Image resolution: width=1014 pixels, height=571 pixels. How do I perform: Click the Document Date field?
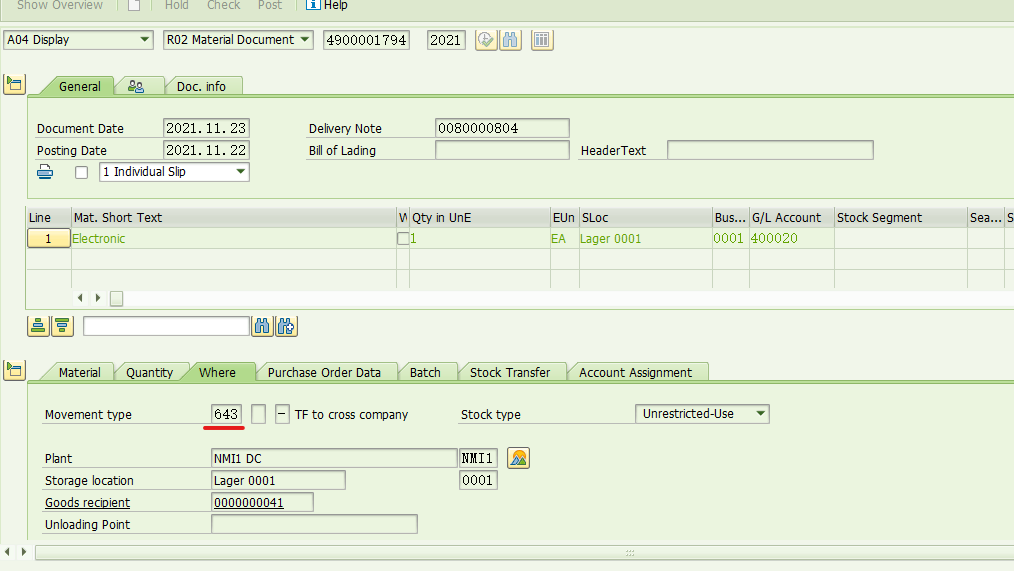click(x=206, y=128)
